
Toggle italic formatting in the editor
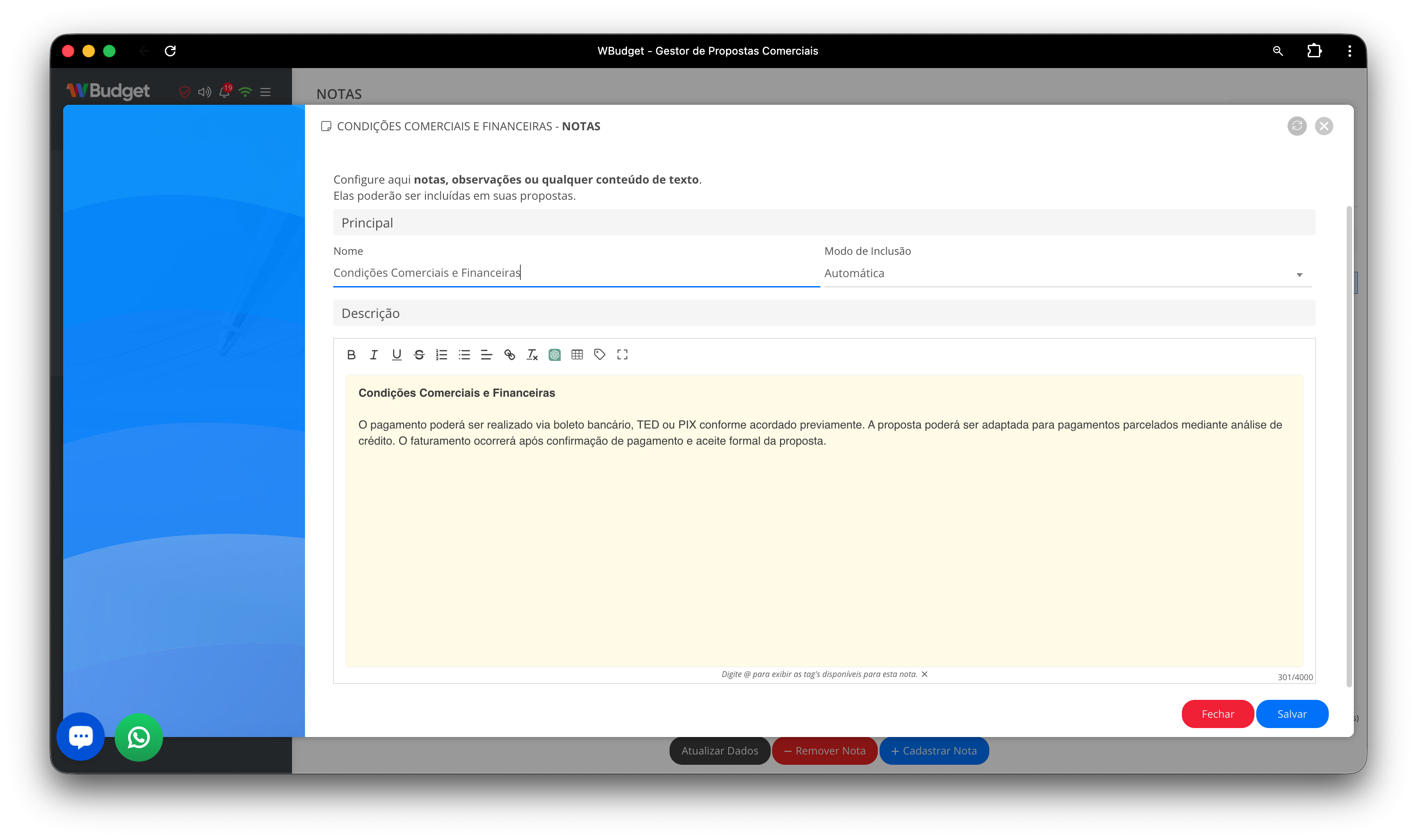point(374,355)
